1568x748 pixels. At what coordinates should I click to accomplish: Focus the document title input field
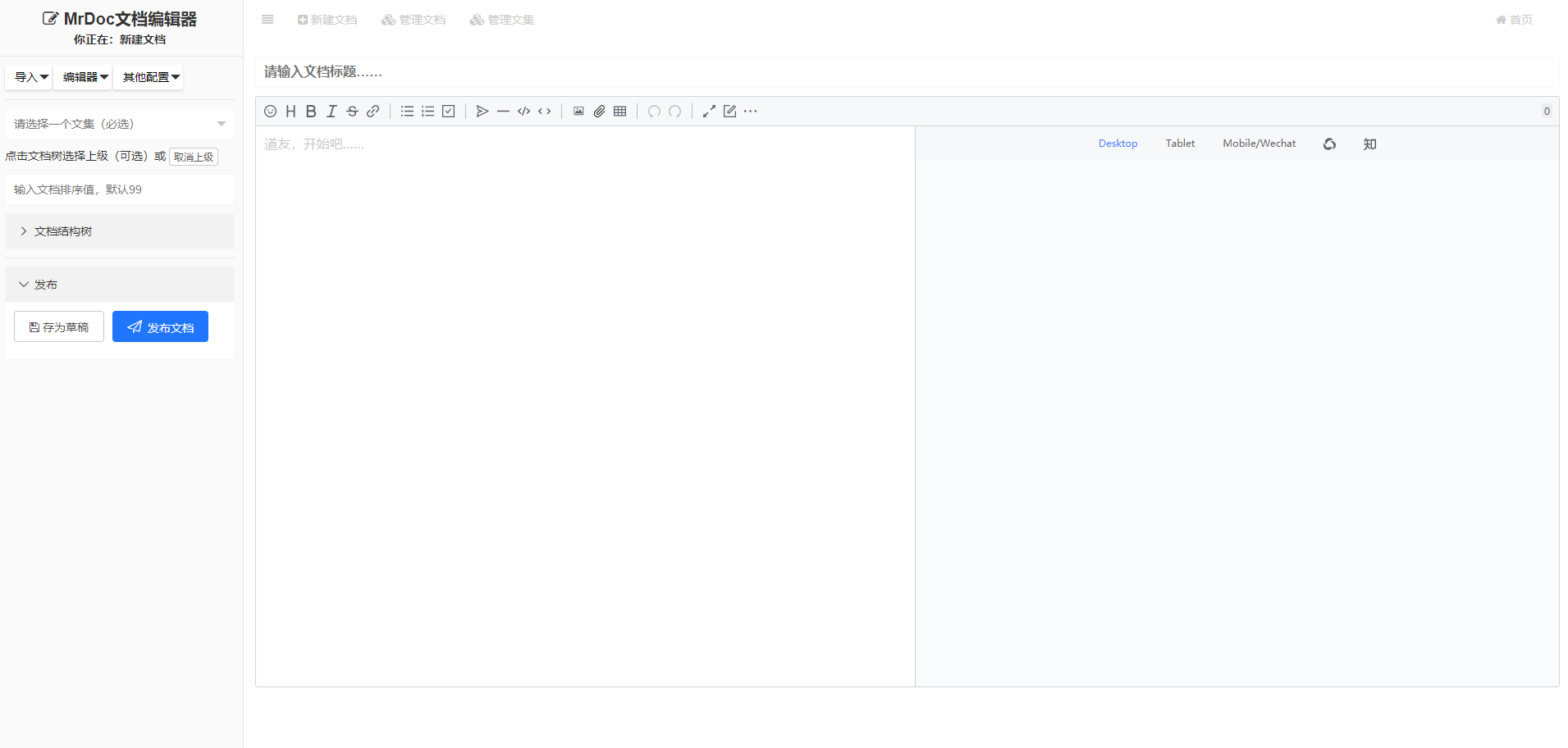pyautogui.click(x=907, y=72)
